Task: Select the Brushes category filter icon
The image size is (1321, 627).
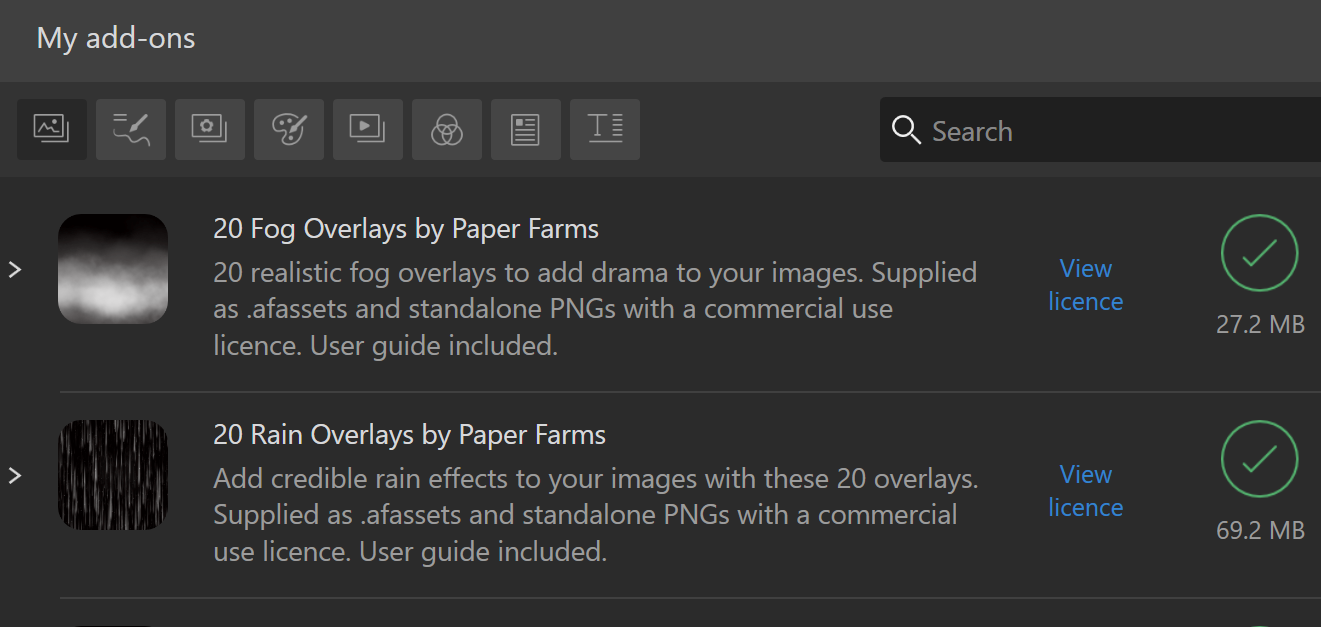Action: 130,129
